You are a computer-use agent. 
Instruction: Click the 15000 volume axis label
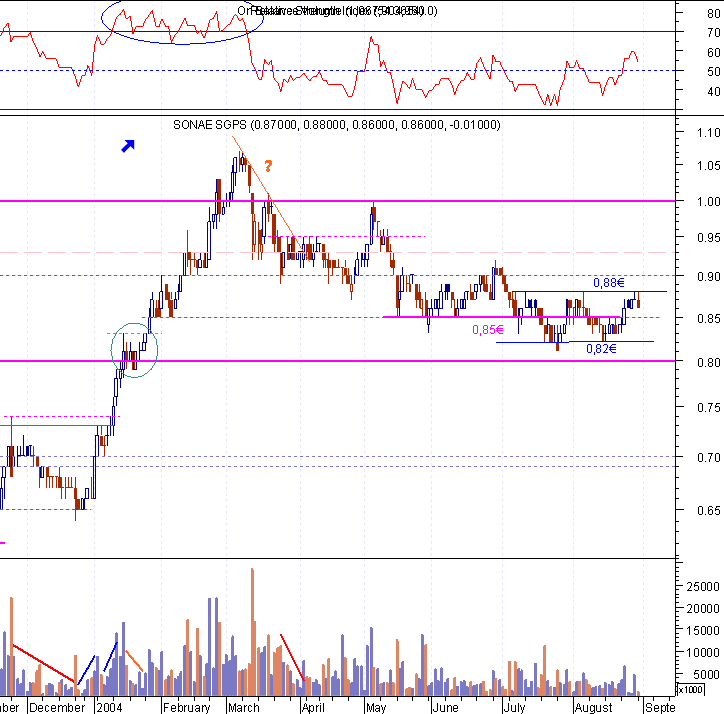[x=703, y=630]
